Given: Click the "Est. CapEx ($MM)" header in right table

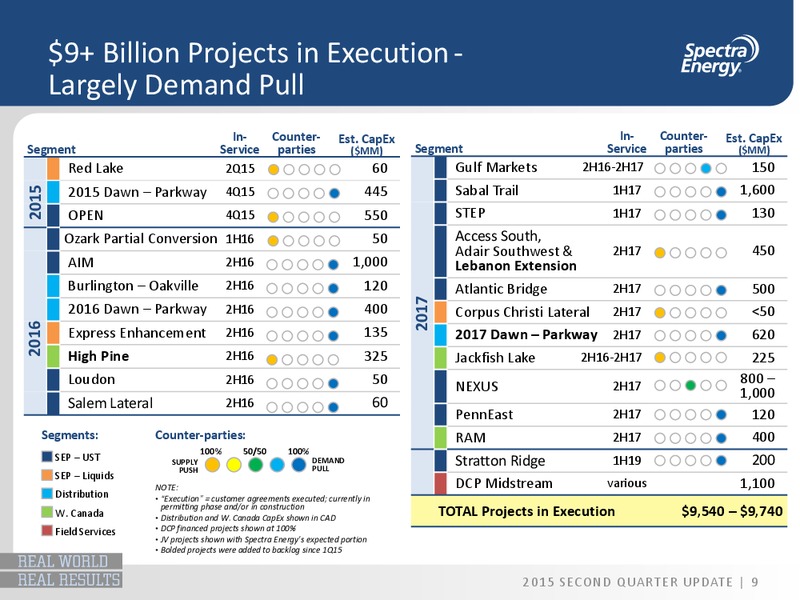Looking at the screenshot, I should pyautogui.click(x=754, y=143).
